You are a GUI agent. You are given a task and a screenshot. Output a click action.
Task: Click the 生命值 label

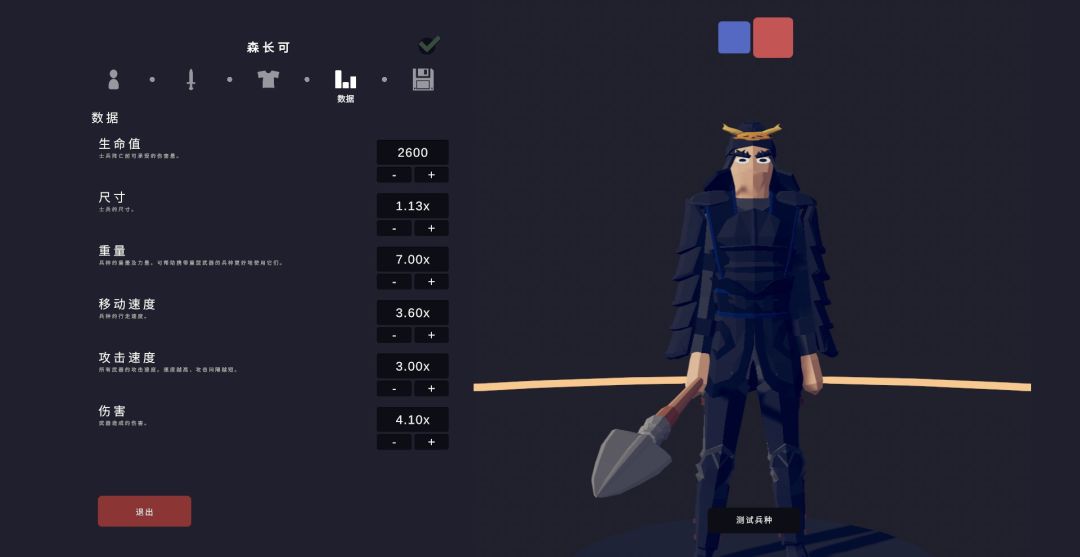pos(120,143)
